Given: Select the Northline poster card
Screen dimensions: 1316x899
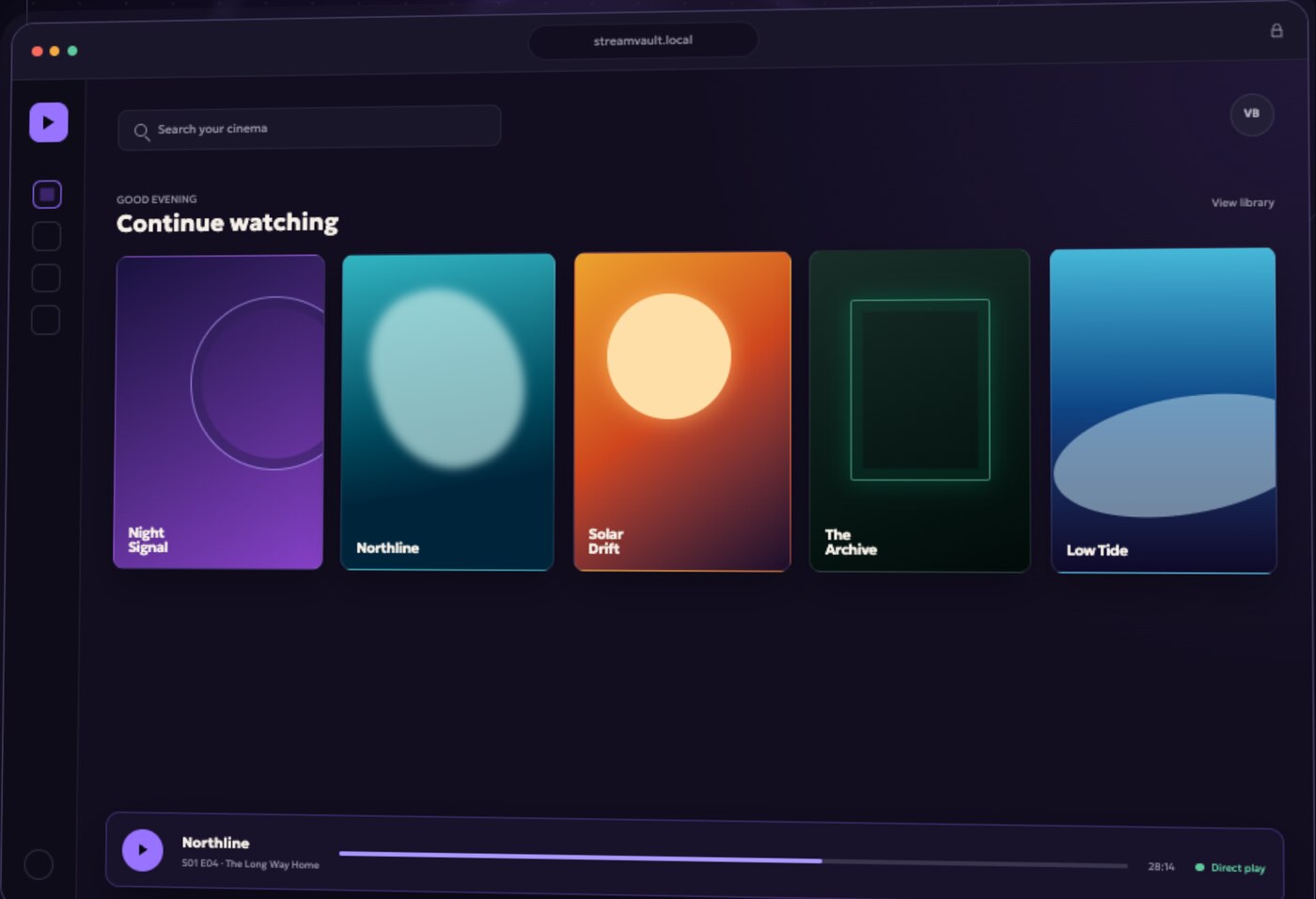Looking at the screenshot, I should (x=447, y=412).
